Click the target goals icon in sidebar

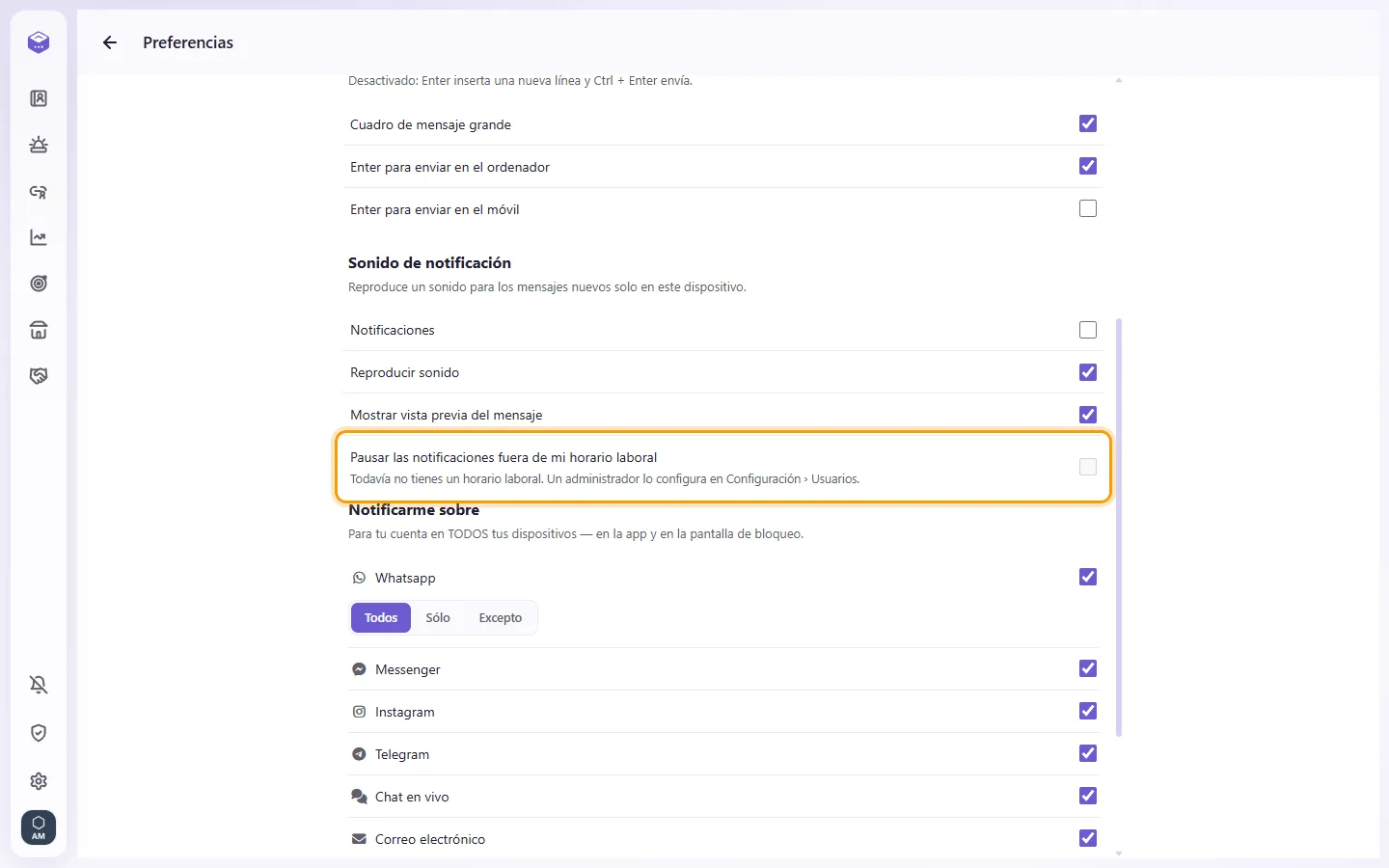(x=39, y=284)
